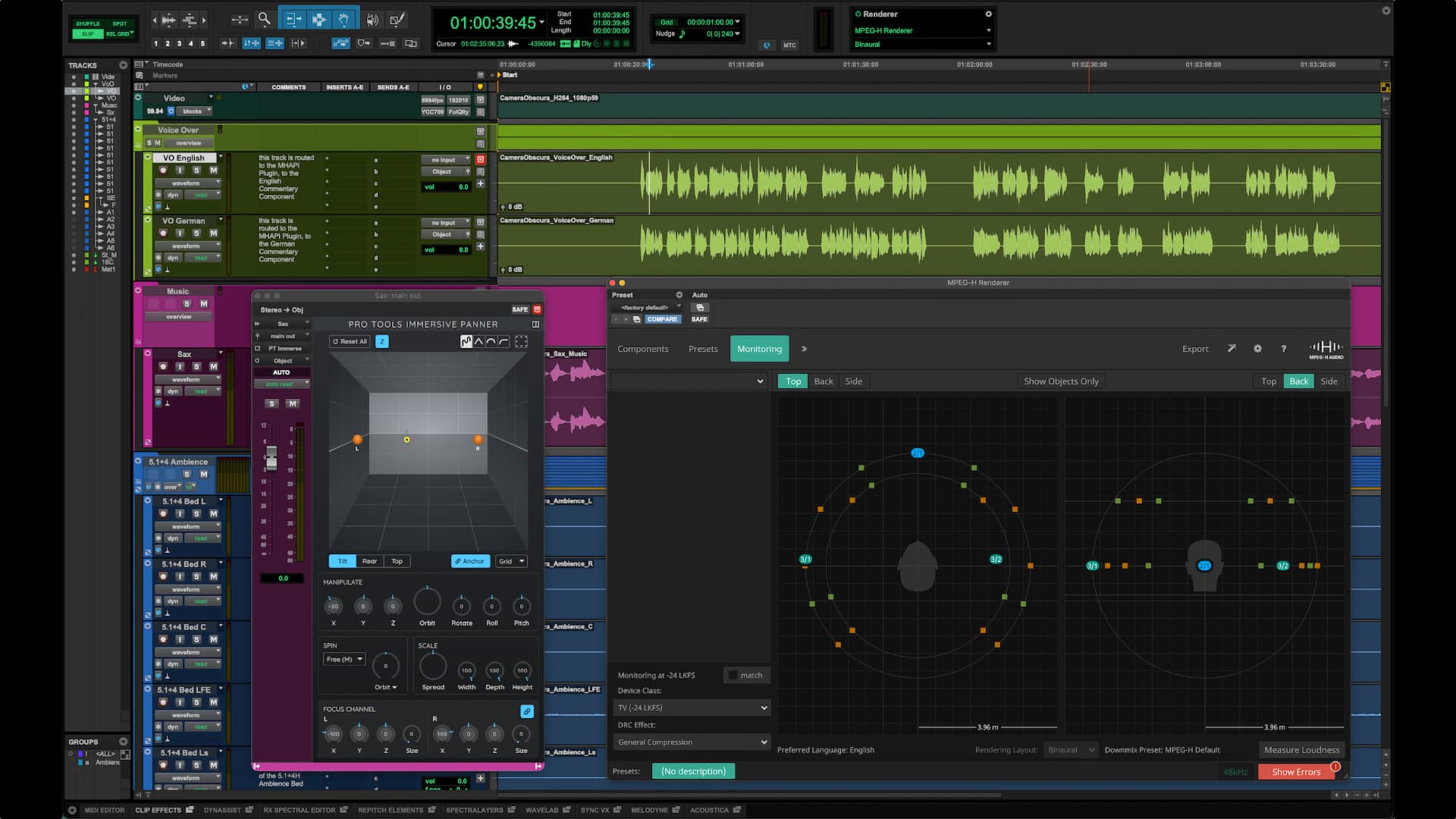
Task: Click the Show Errors warning badge
Action: click(x=1335, y=767)
